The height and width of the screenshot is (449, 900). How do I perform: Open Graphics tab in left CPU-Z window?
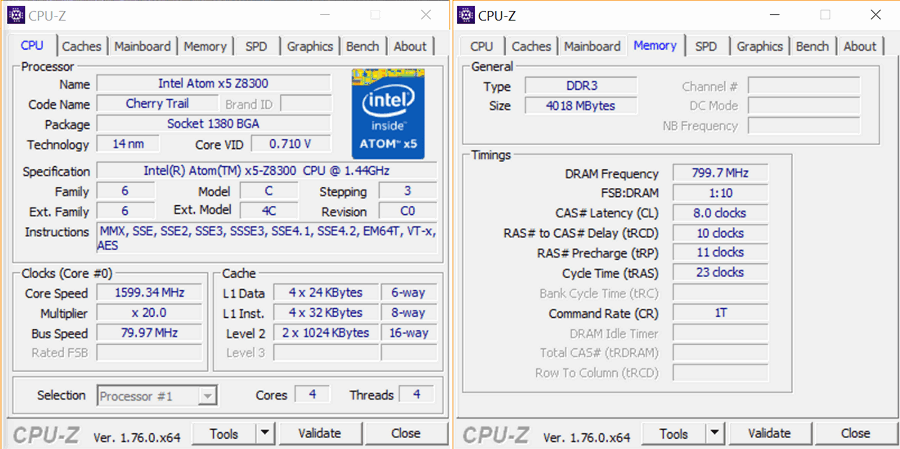click(x=310, y=47)
